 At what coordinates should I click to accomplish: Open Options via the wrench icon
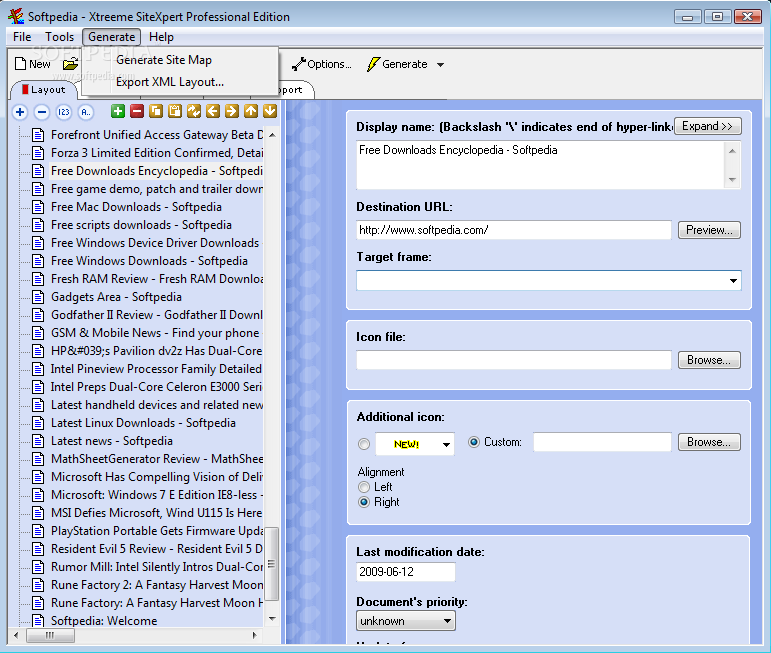[x=298, y=64]
